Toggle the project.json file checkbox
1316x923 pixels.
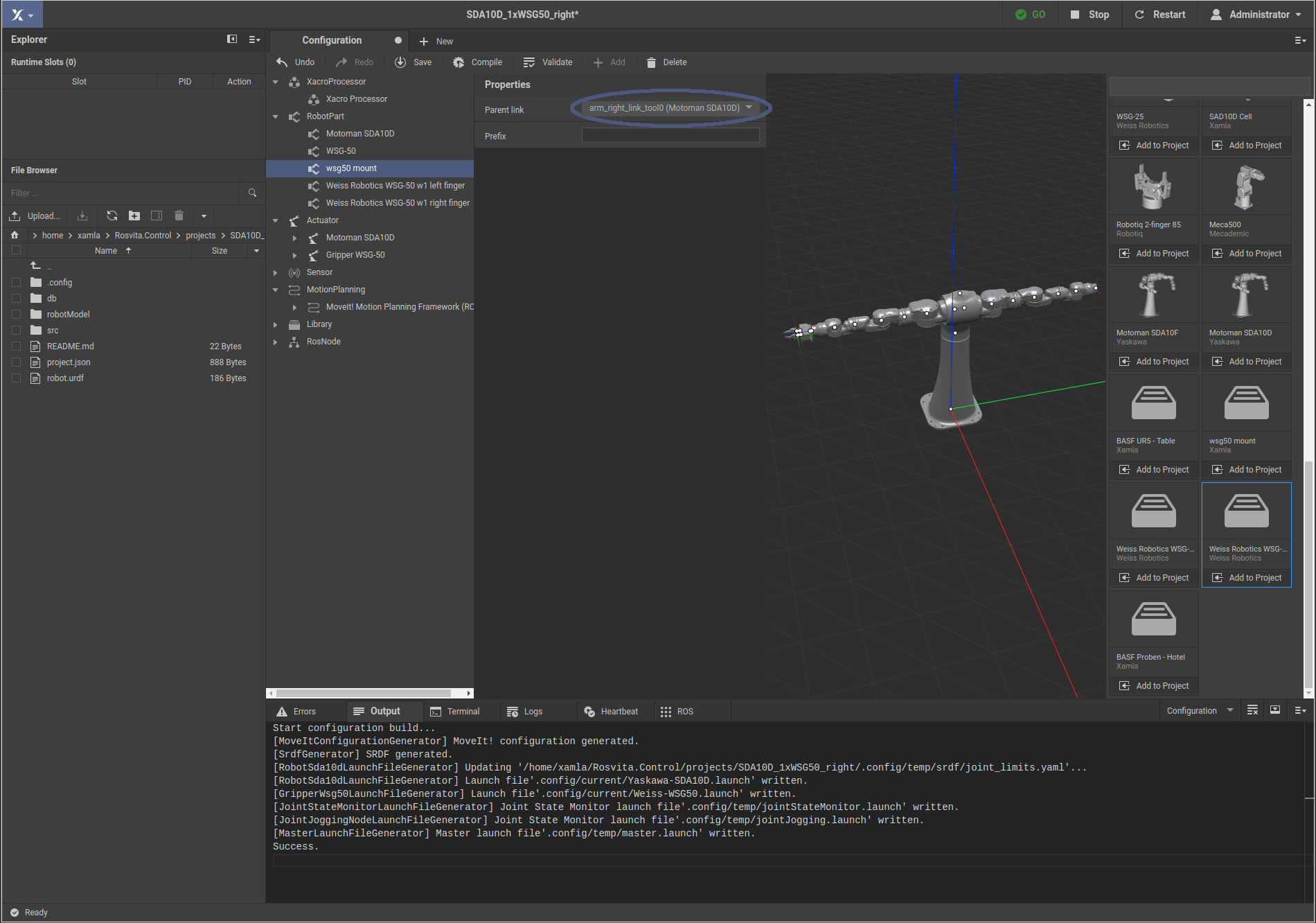pos(17,362)
